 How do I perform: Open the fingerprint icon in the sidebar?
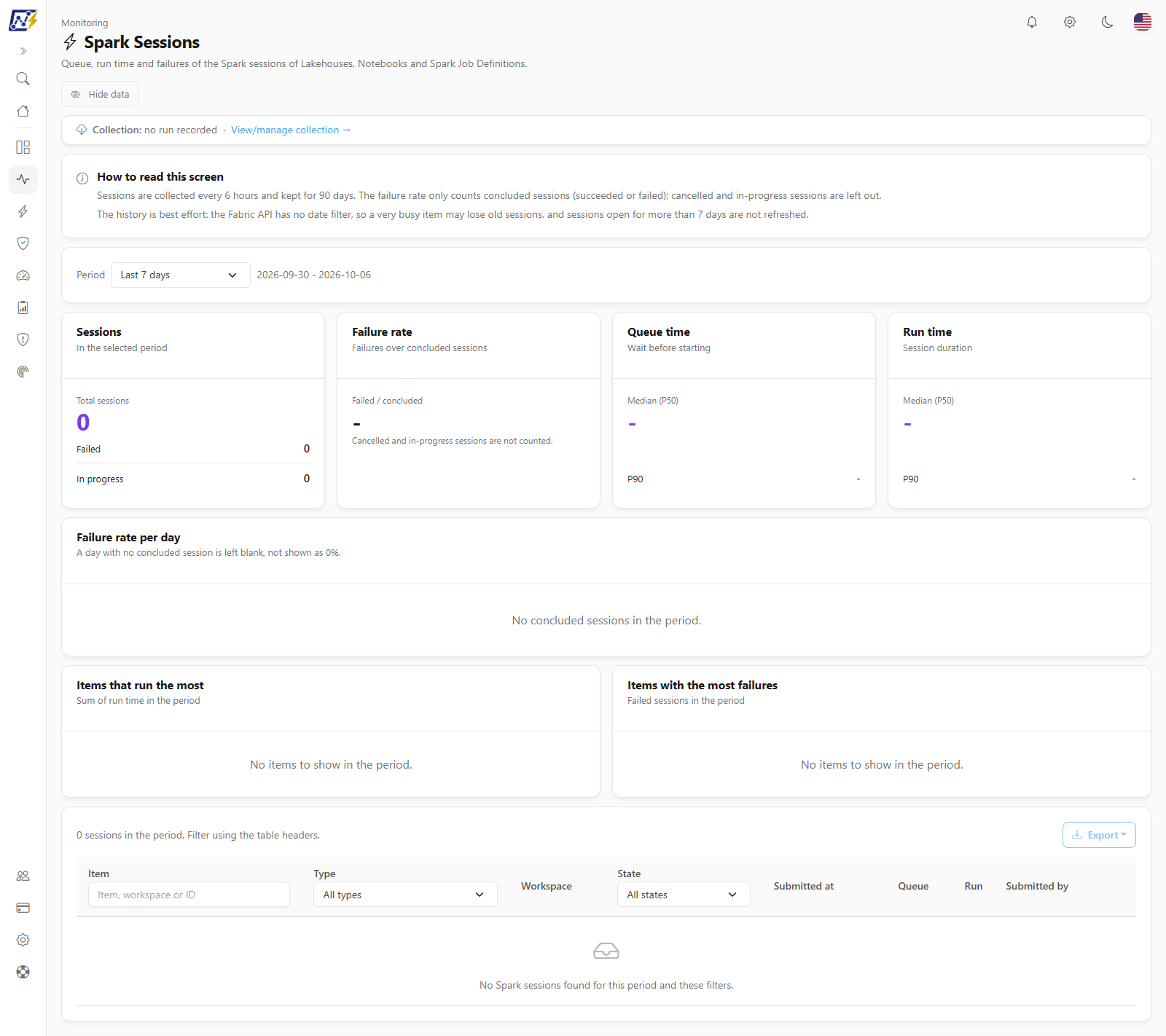tap(23, 372)
